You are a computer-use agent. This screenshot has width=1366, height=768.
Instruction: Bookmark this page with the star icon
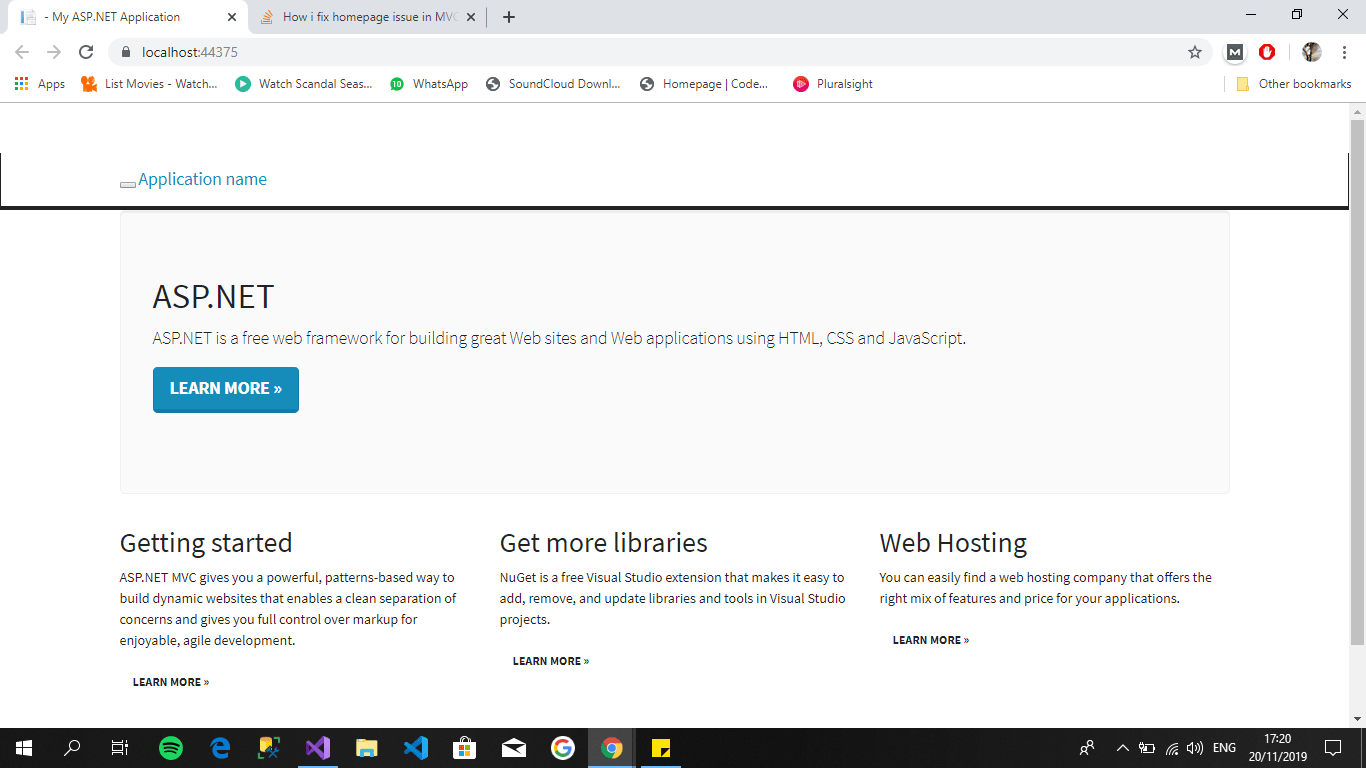pos(1194,51)
